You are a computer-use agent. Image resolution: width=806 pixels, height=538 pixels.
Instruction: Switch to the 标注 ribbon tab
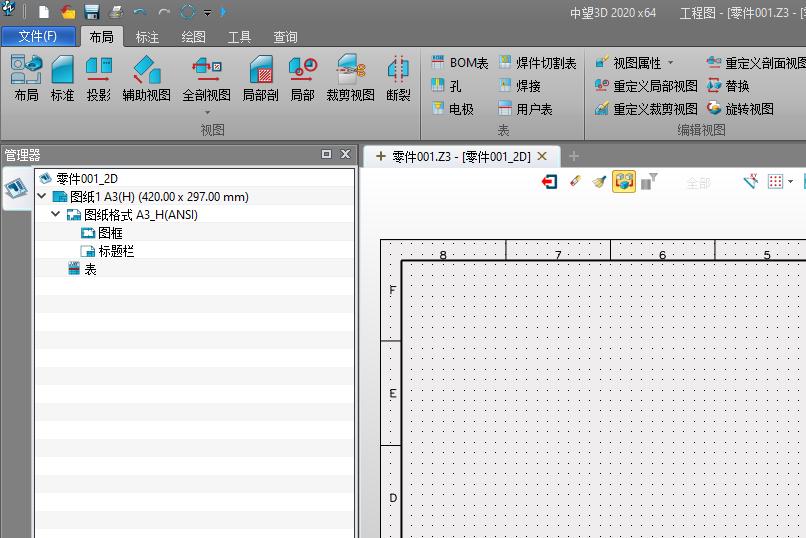(147, 37)
